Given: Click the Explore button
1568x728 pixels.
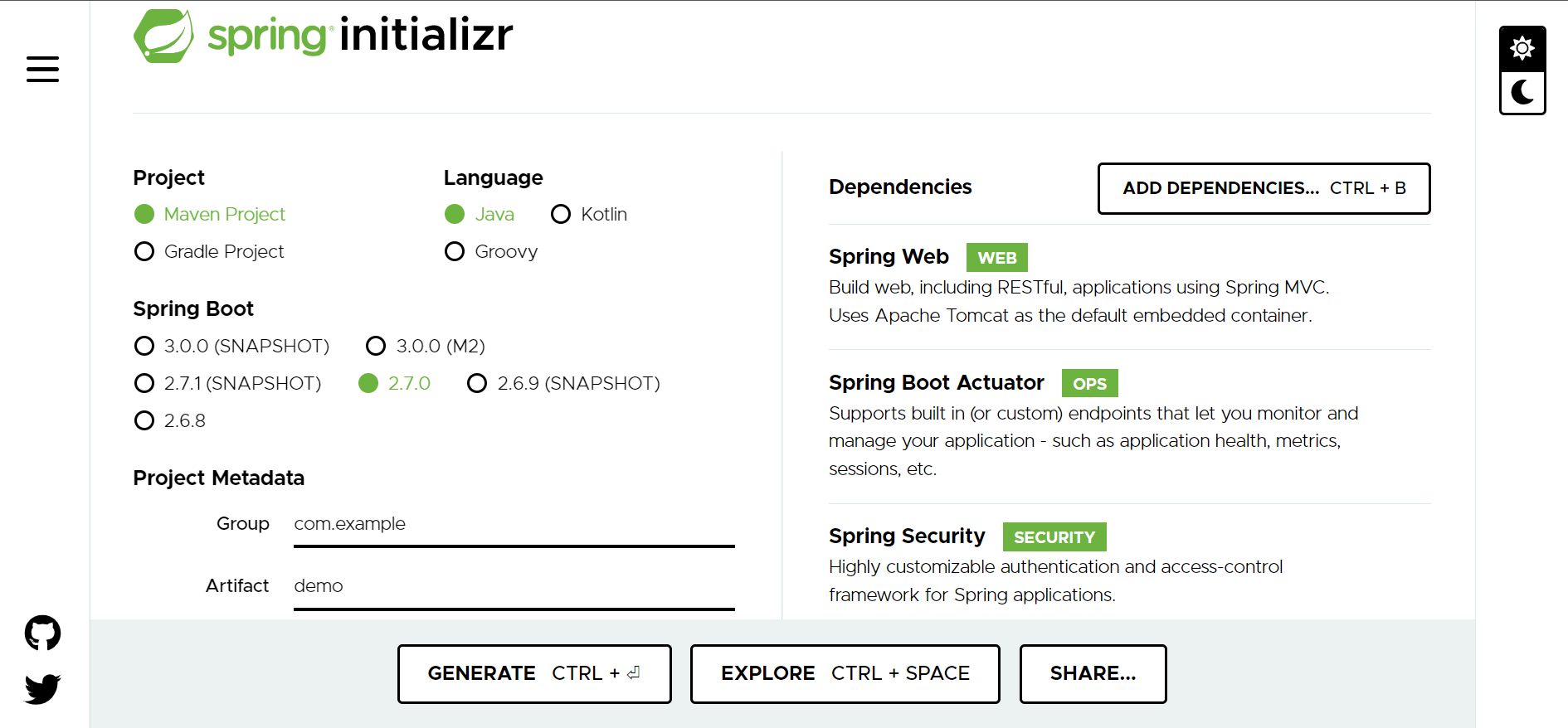Looking at the screenshot, I should [845, 673].
